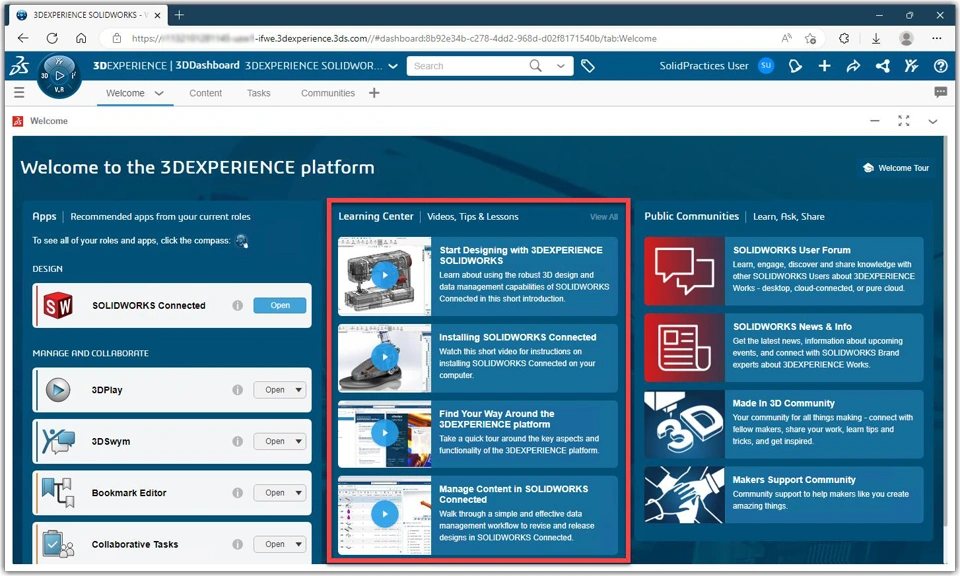Screen dimensions: 960x576
Task: Click the SU user avatar
Action: pos(766,65)
